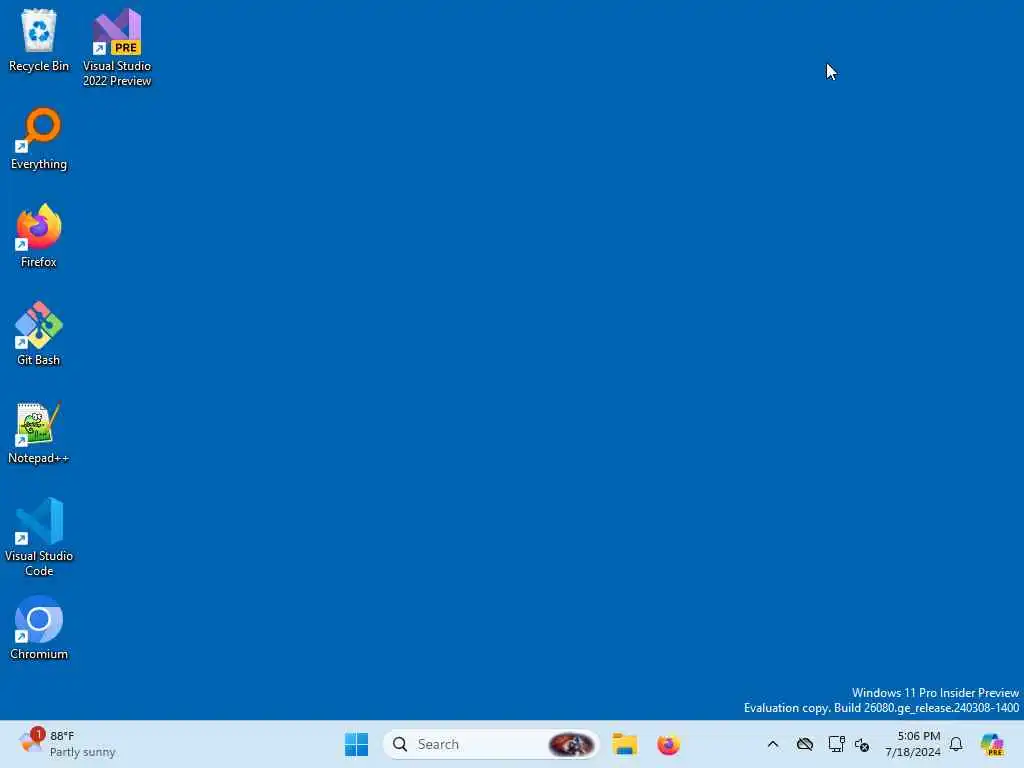Select the Notepad++ desktop shortcut
This screenshot has width=1024, height=768.
point(39,433)
